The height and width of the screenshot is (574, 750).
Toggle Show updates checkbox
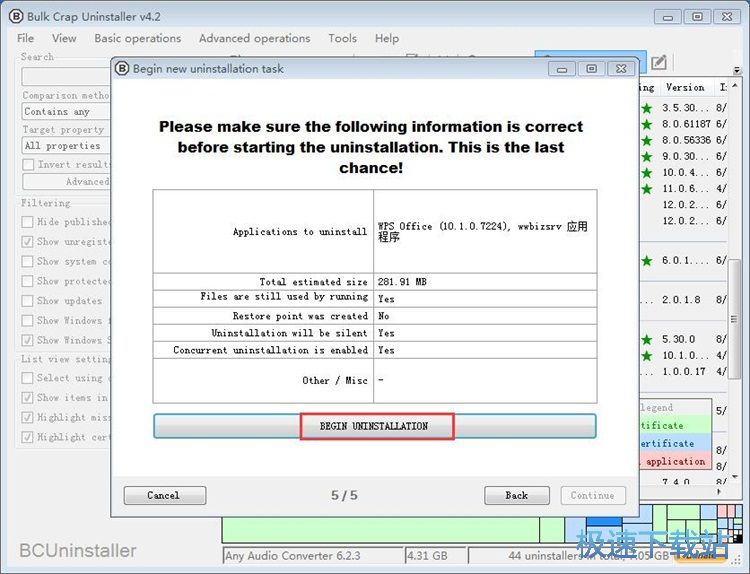pos(27,301)
